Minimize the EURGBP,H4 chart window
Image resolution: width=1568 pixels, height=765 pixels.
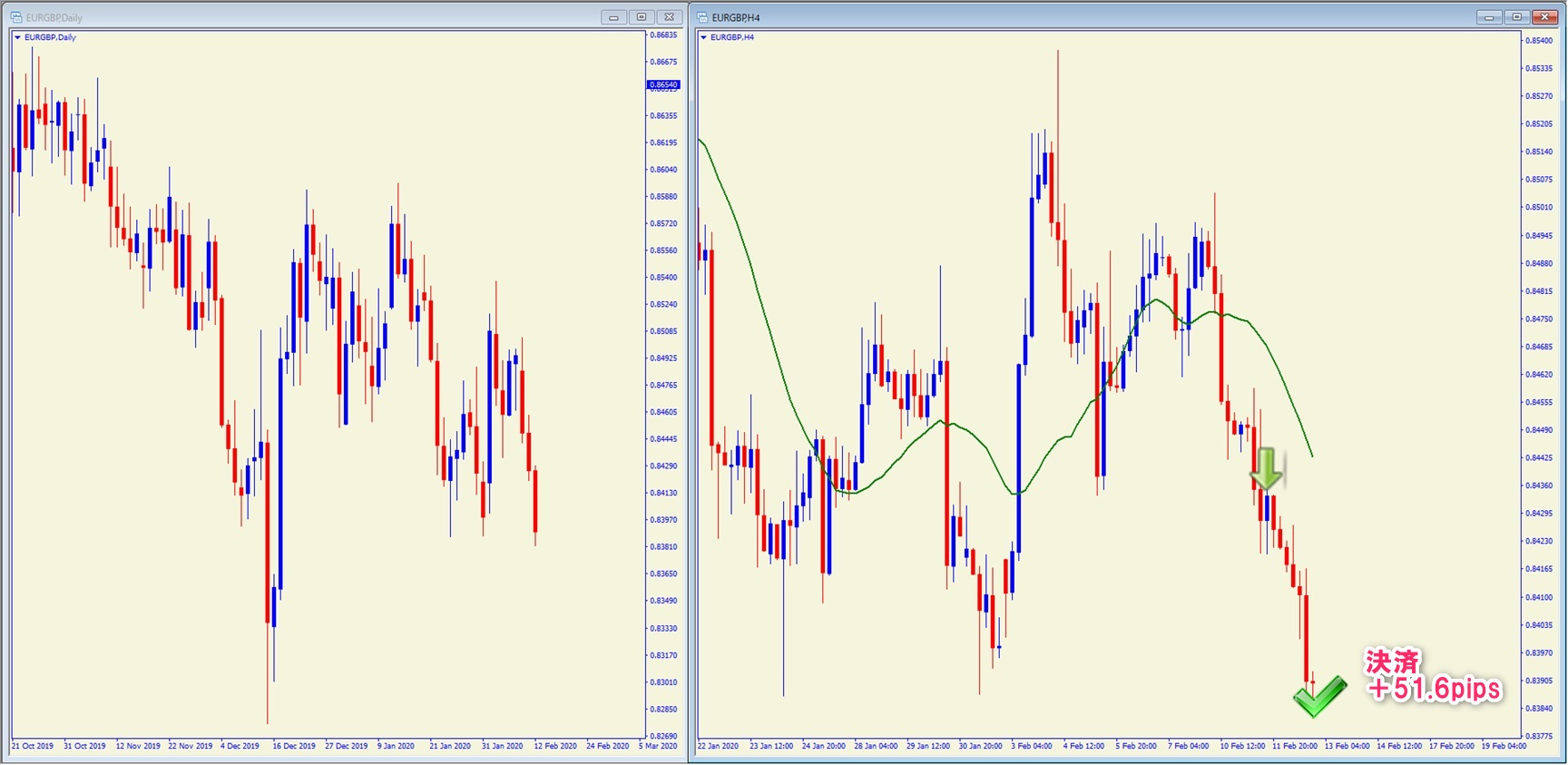[x=1489, y=17]
